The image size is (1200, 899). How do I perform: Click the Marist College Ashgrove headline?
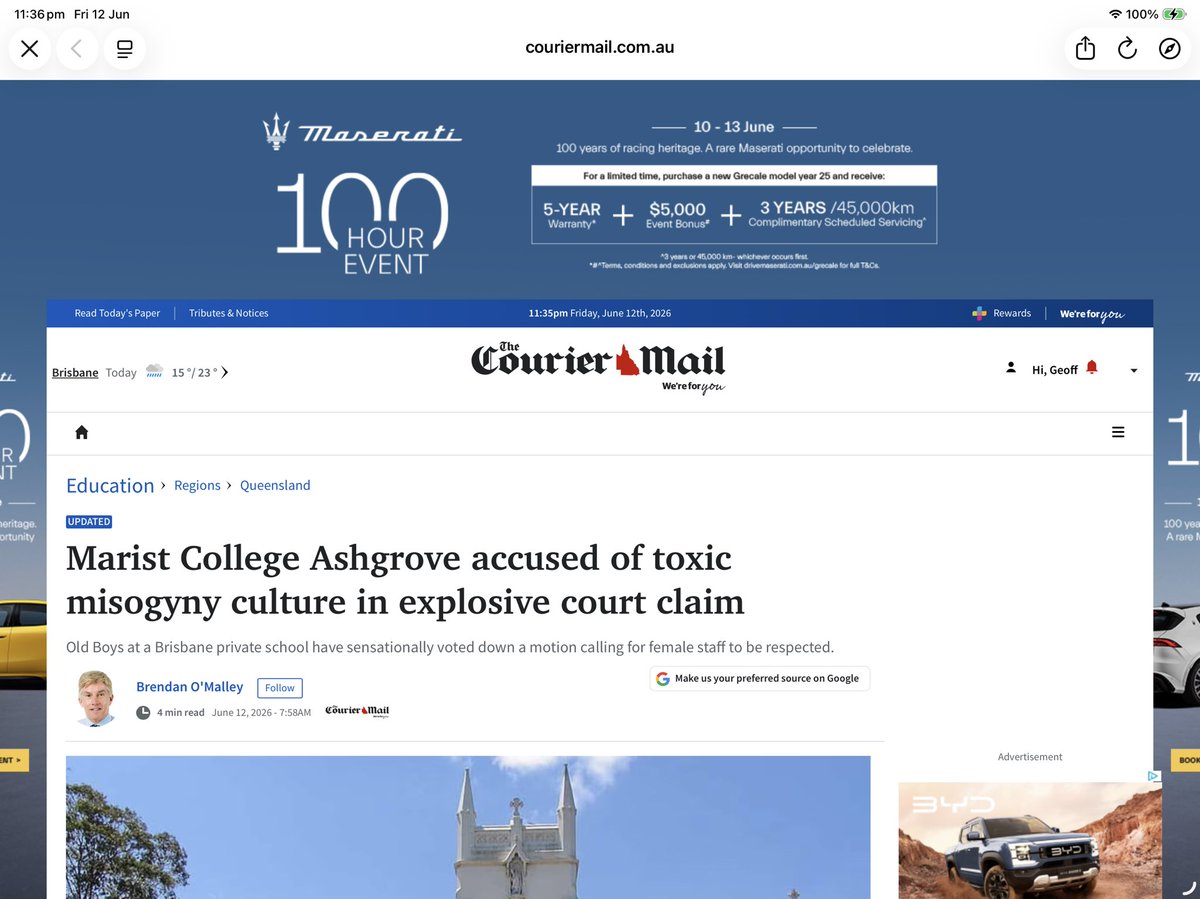(405, 579)
